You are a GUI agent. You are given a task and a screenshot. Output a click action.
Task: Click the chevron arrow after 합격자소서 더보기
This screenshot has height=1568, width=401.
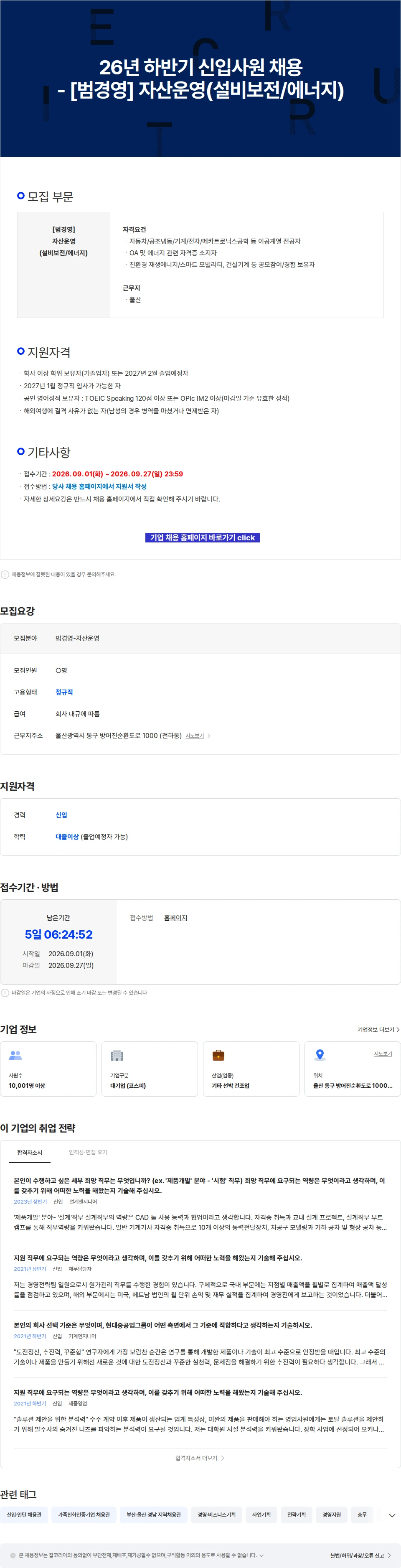223,1458
